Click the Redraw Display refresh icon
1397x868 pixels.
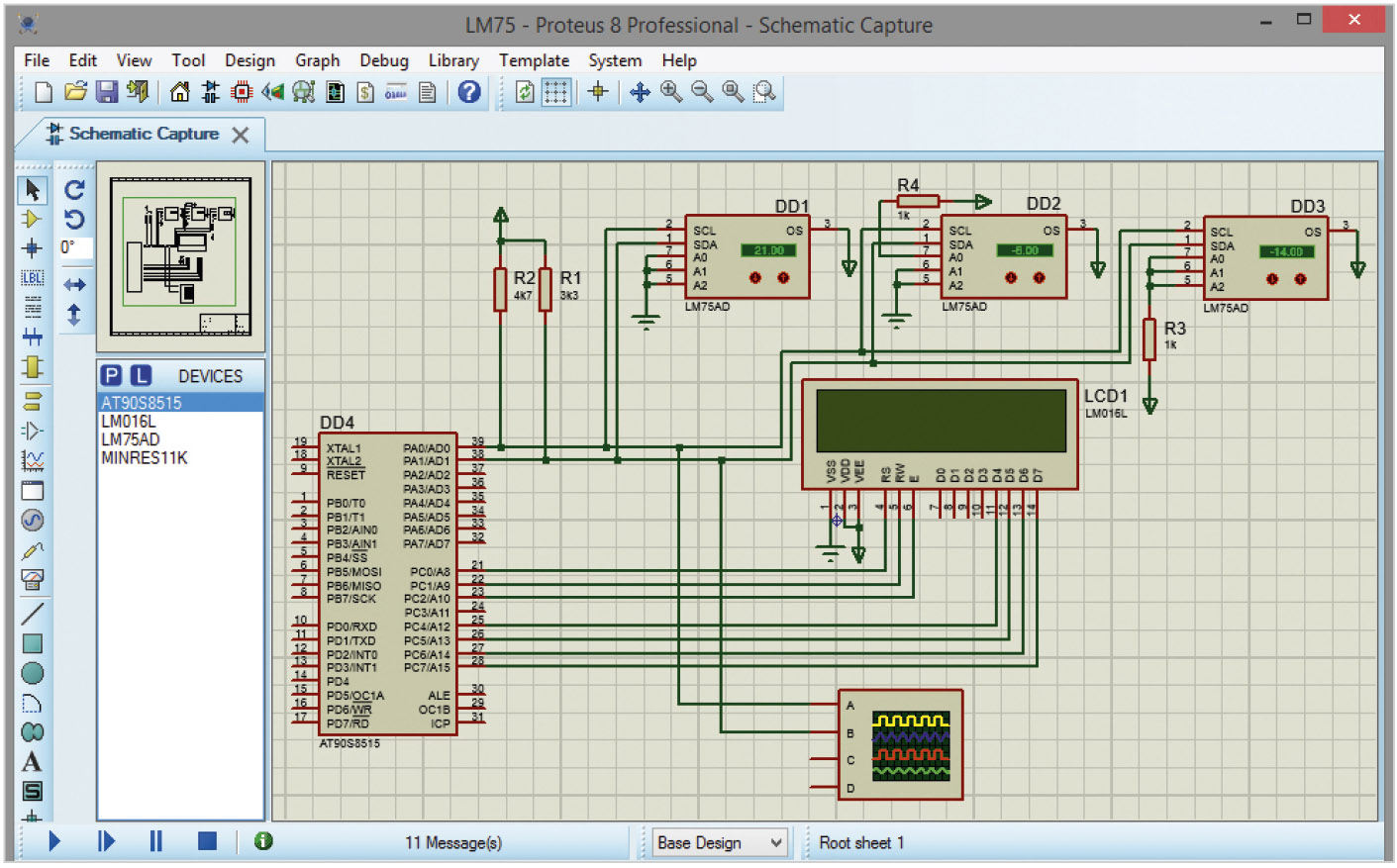525,92
